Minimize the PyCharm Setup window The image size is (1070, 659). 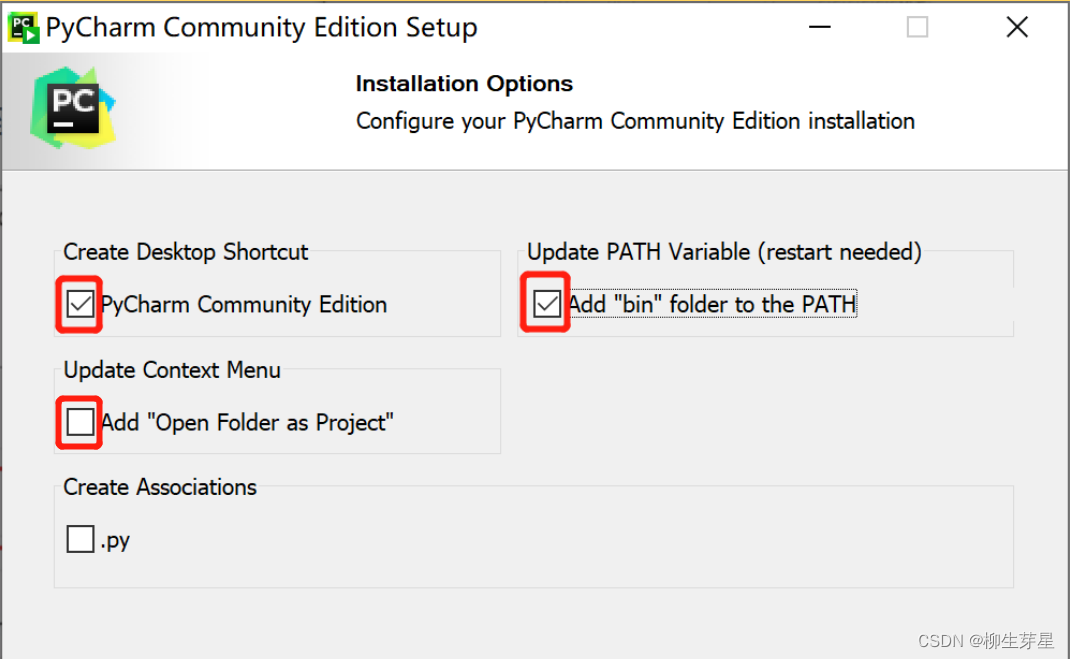point(820,27)
